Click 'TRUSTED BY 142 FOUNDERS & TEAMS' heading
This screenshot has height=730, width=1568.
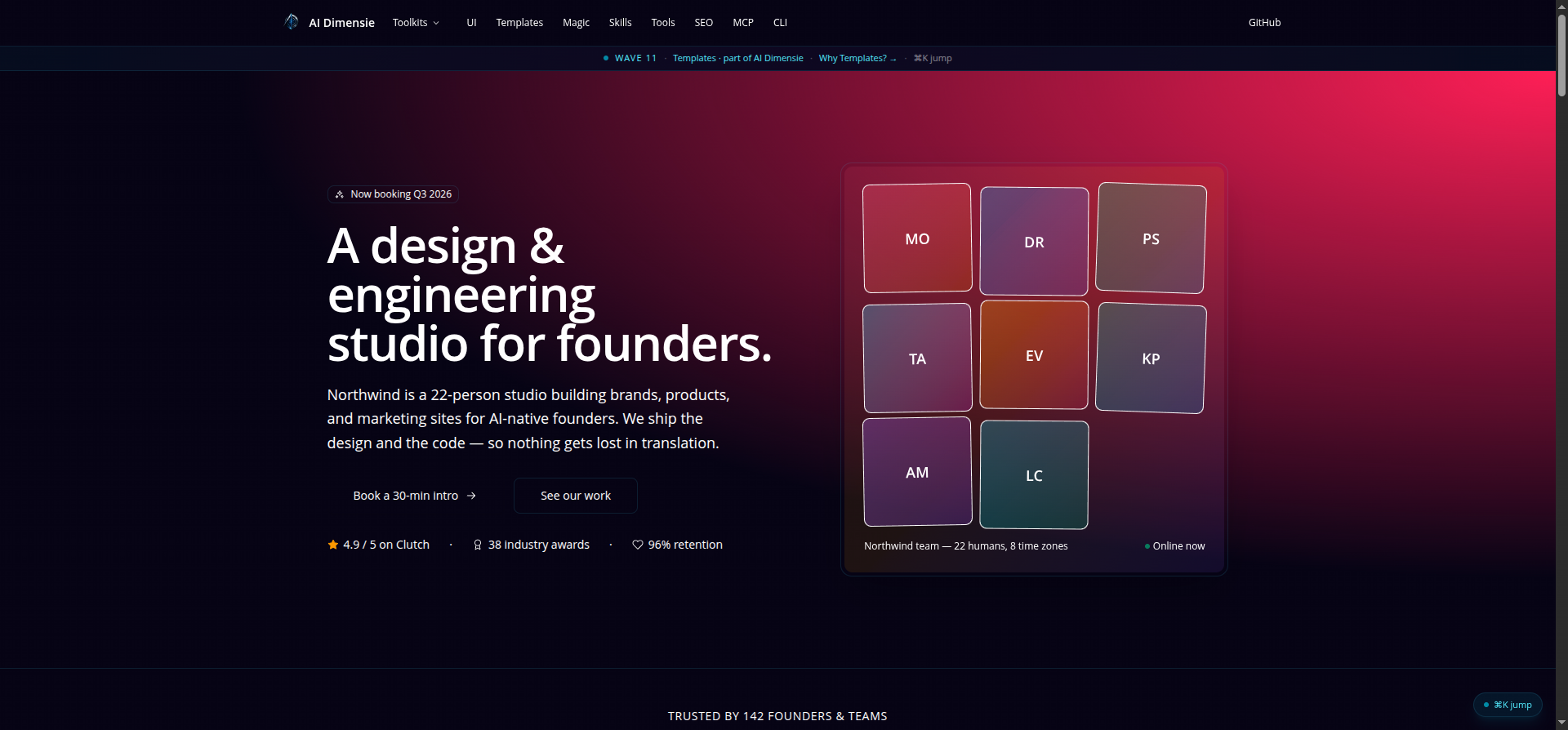pyautogui.click(x=777, y=716)
